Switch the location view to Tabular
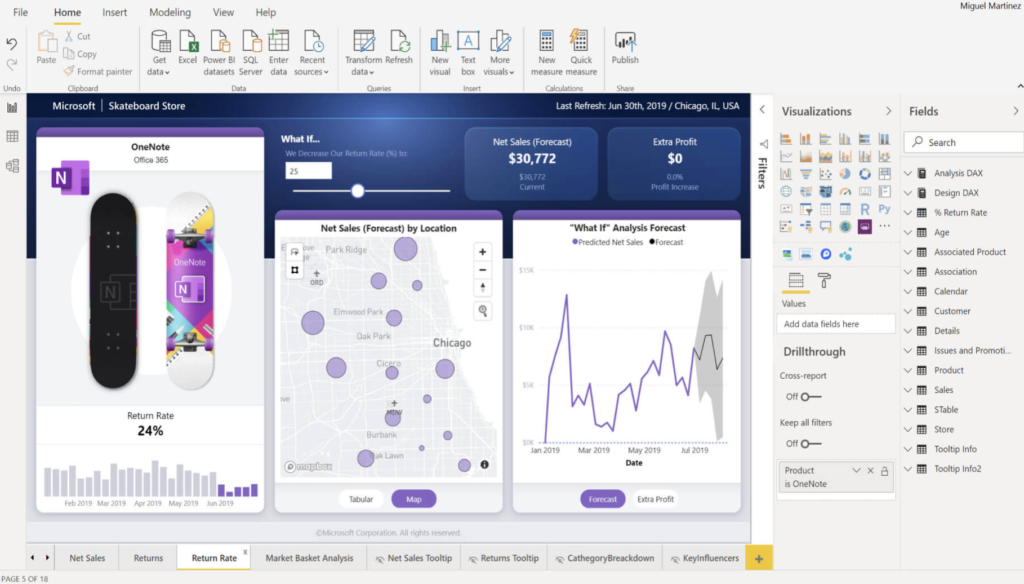Screen dimensions: 1024x584 coord(360,498)
